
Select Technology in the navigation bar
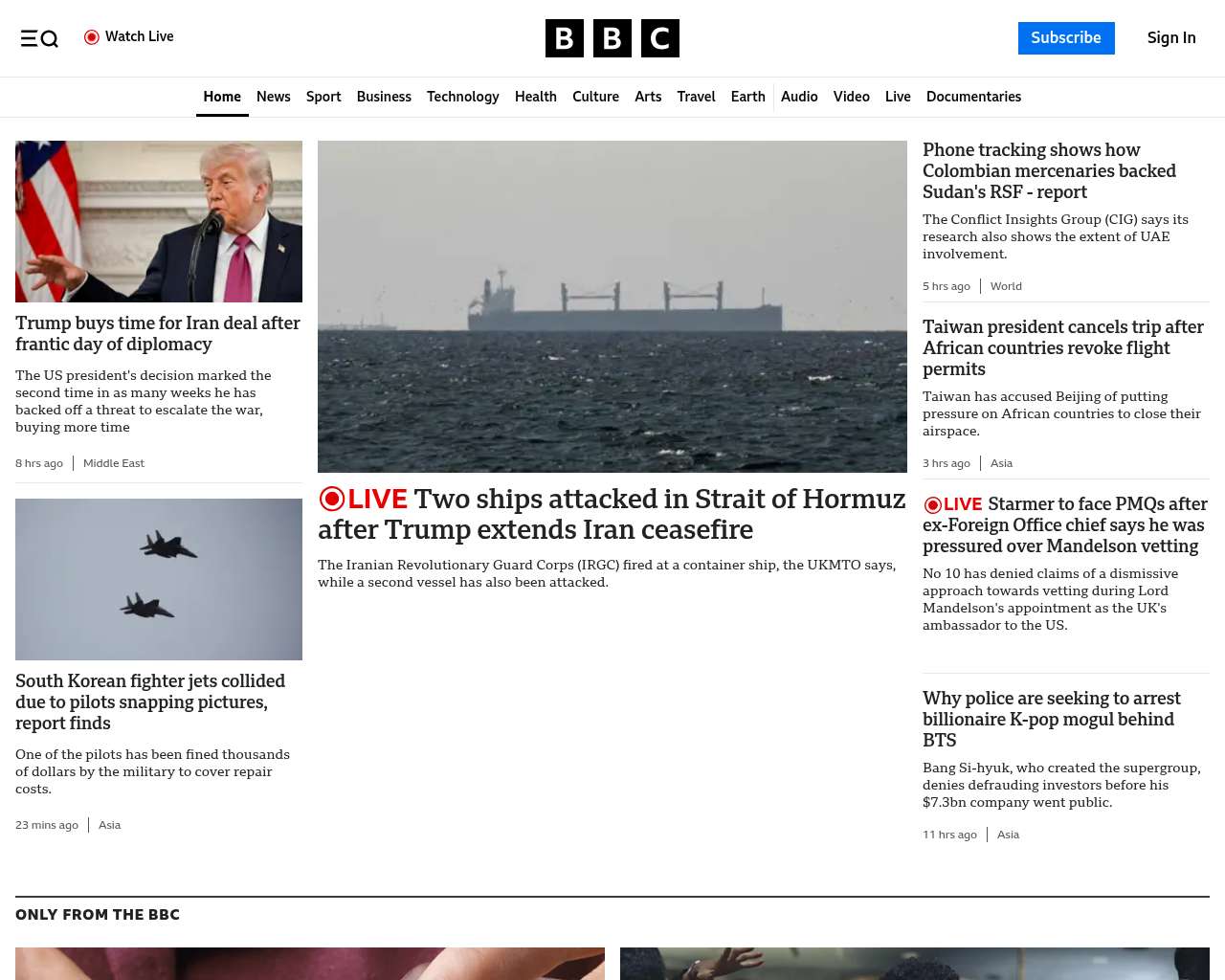tap(462, 97)
